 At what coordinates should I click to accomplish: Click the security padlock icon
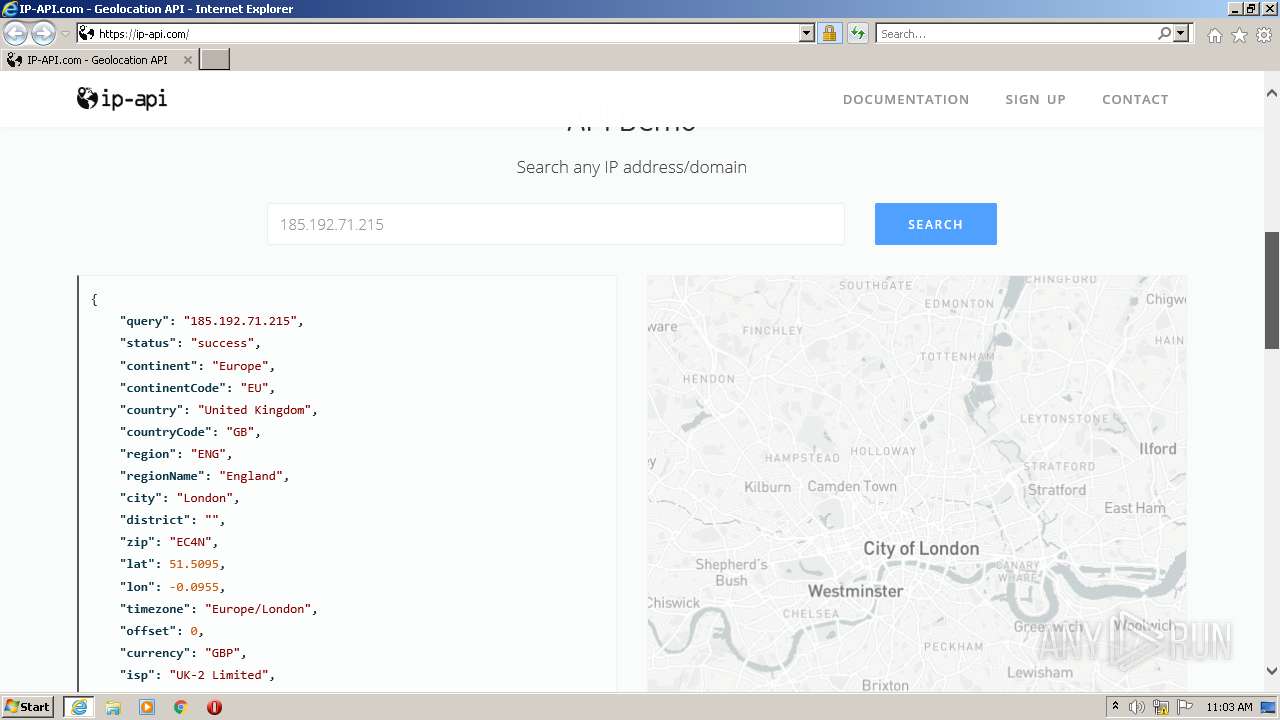829,34
